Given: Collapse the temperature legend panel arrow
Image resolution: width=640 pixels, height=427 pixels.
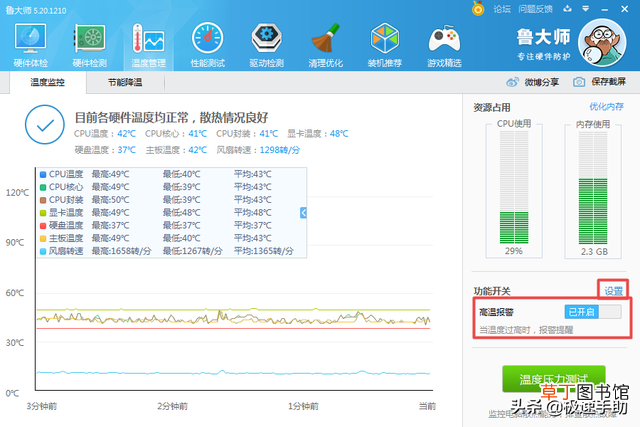Looking at the screenshot, I should (303, 213).
